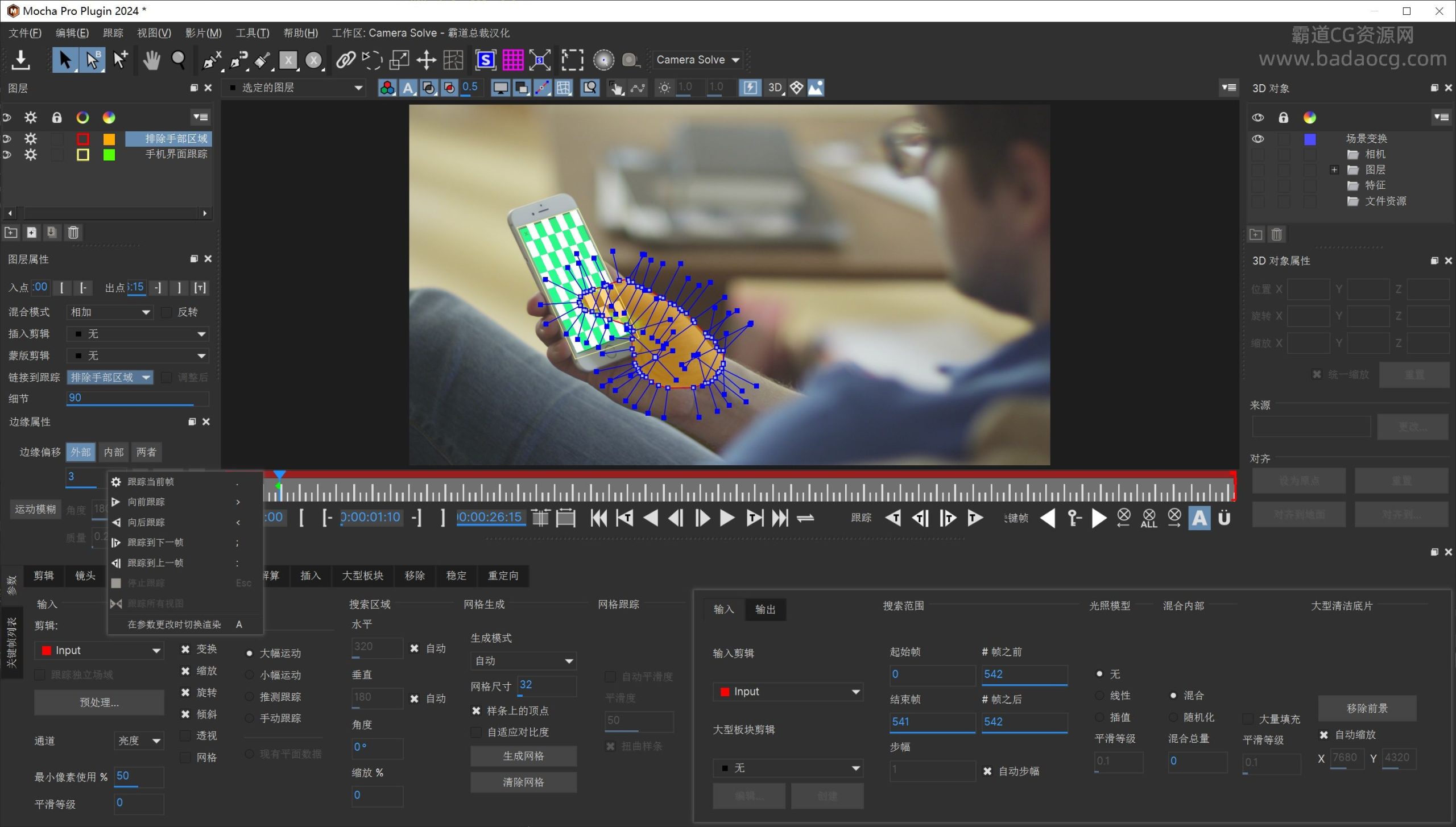Play the clip backward
The height and width of the screenshot is (827, 1456).
(651, 518)
